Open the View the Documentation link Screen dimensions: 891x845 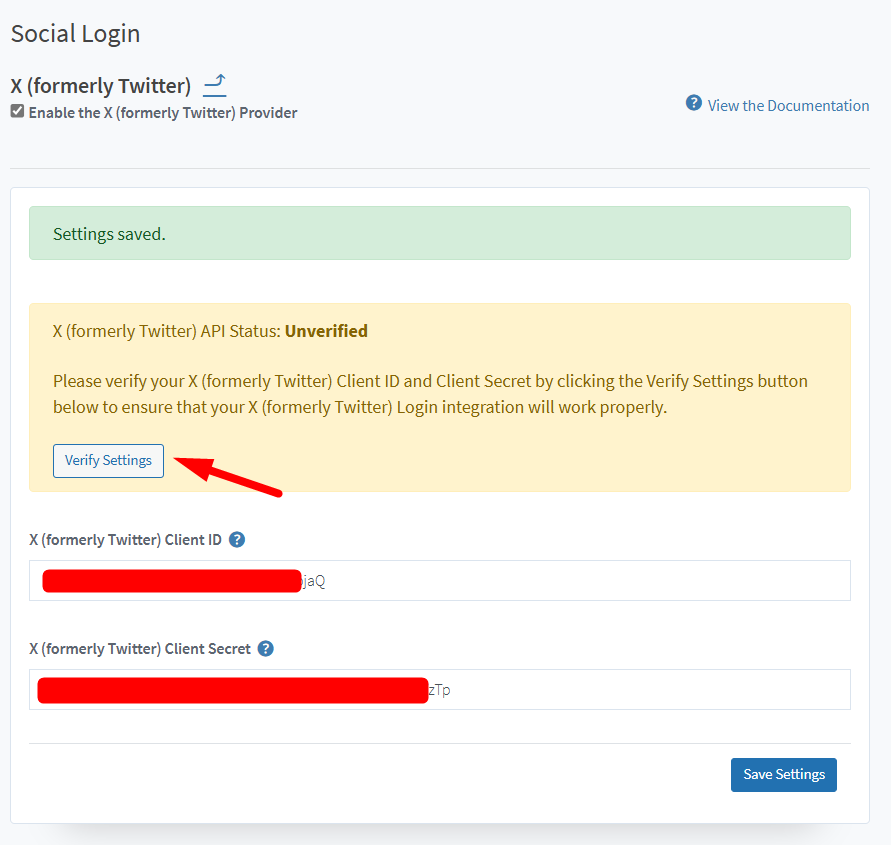(788, 106)
